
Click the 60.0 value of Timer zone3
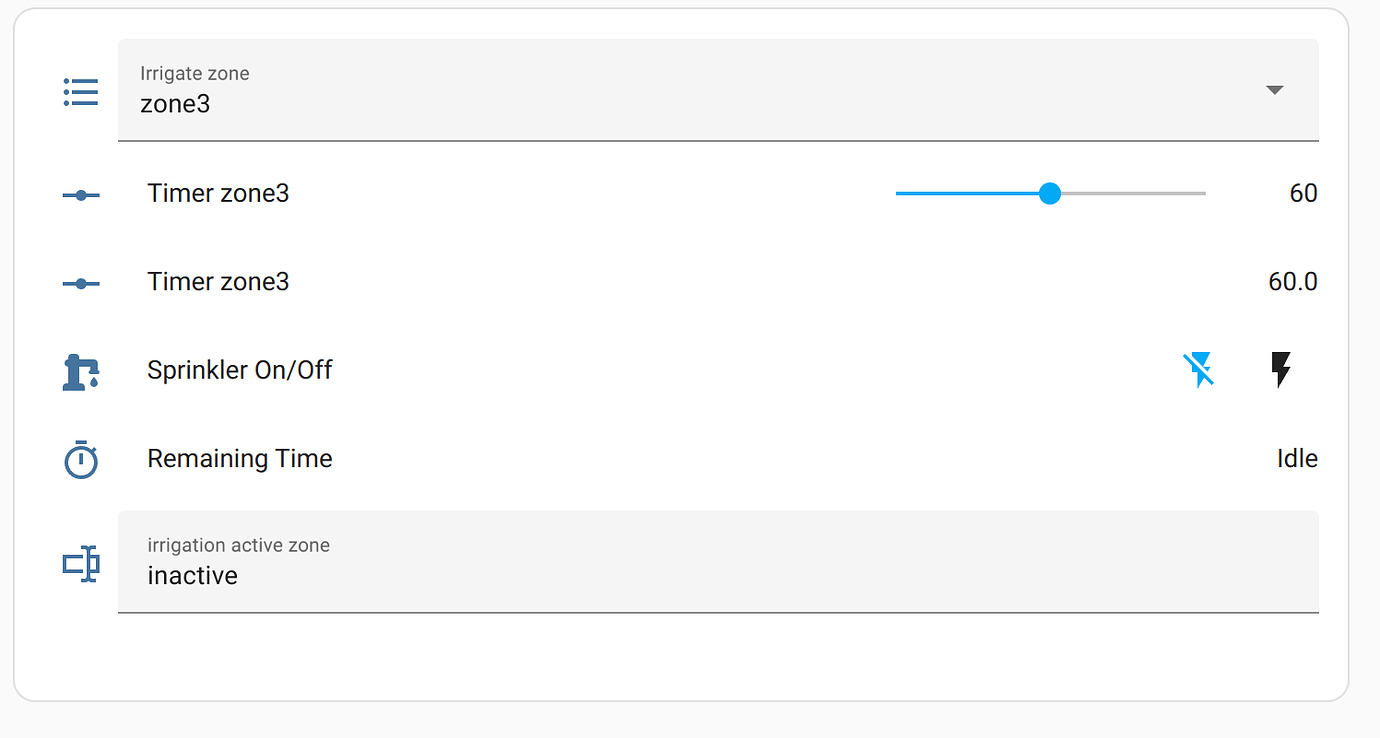point(1292,282)
